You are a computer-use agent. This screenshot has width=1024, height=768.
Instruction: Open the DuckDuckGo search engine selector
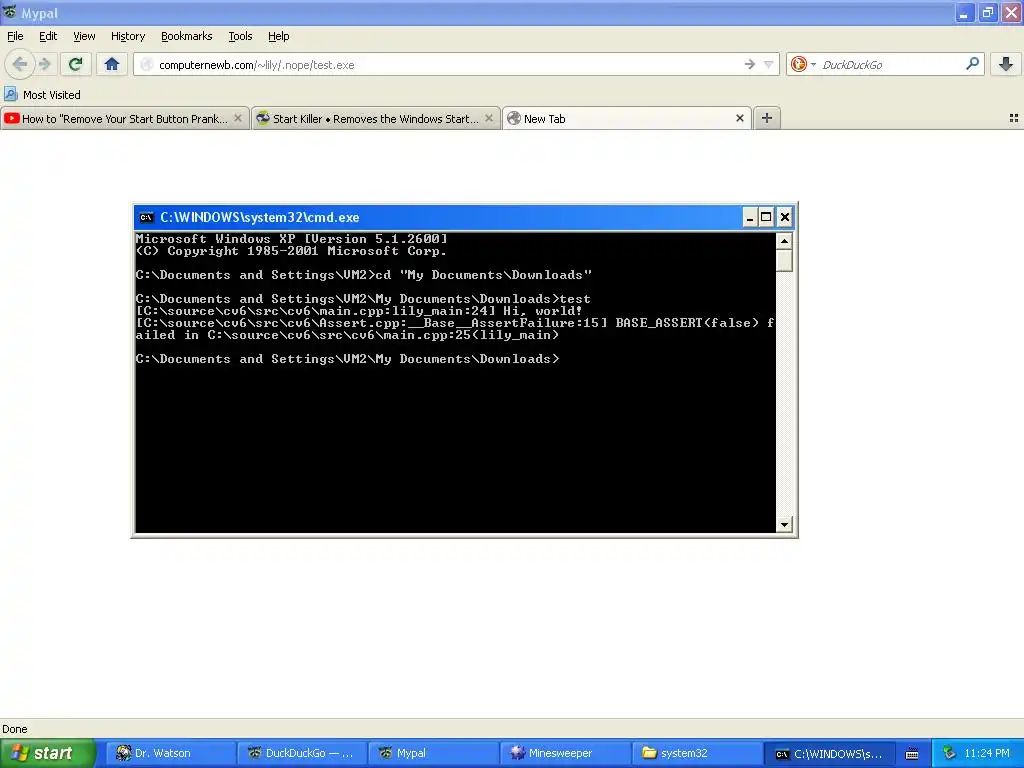coord(803,64)
